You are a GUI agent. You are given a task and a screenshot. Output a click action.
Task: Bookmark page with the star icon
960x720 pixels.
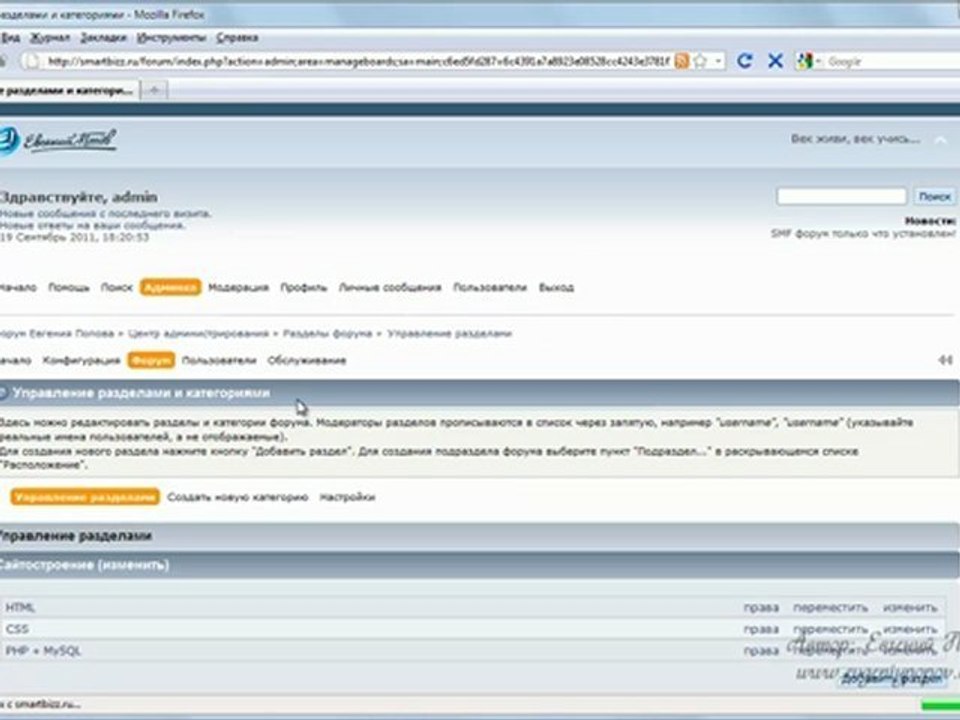pos(700,61)
